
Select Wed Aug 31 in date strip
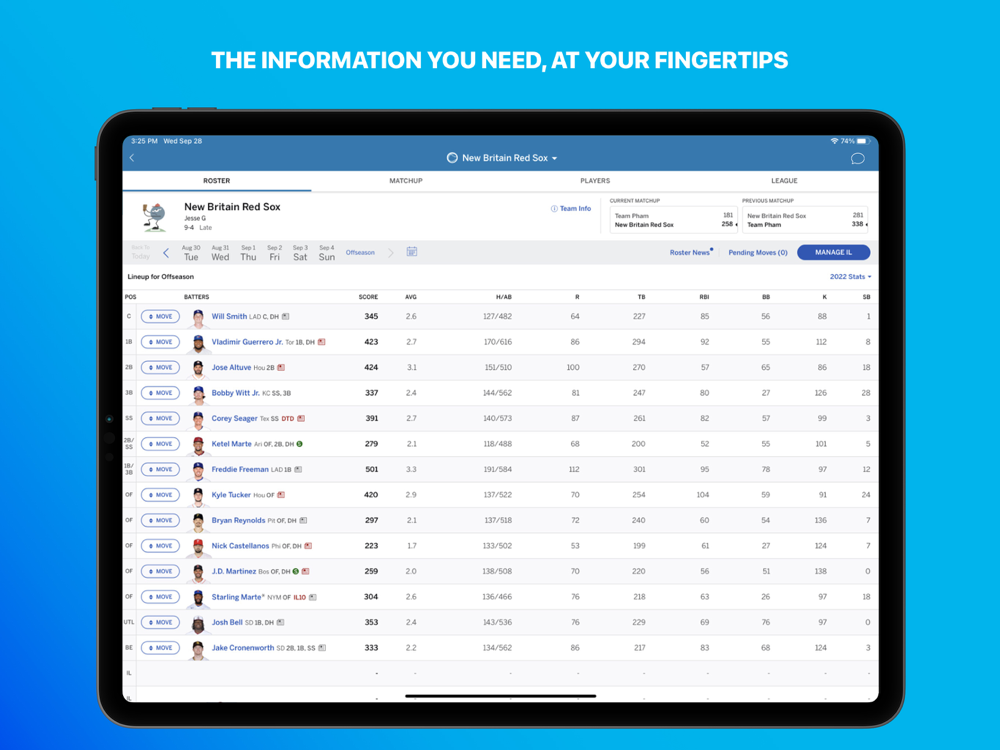coord(220,253)
